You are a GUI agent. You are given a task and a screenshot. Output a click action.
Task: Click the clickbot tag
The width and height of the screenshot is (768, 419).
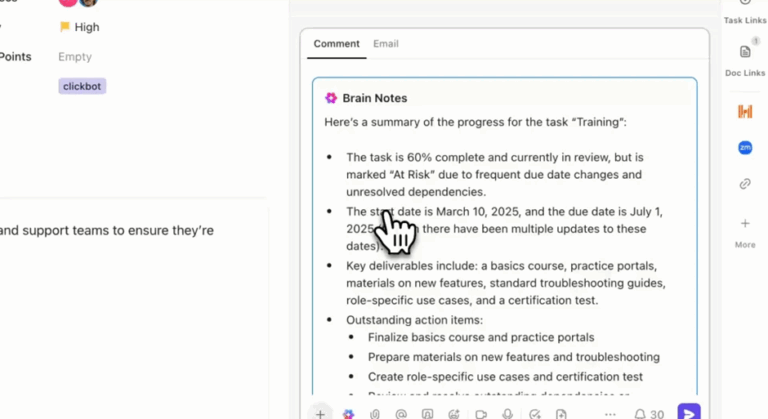click(x=82, y=87)
